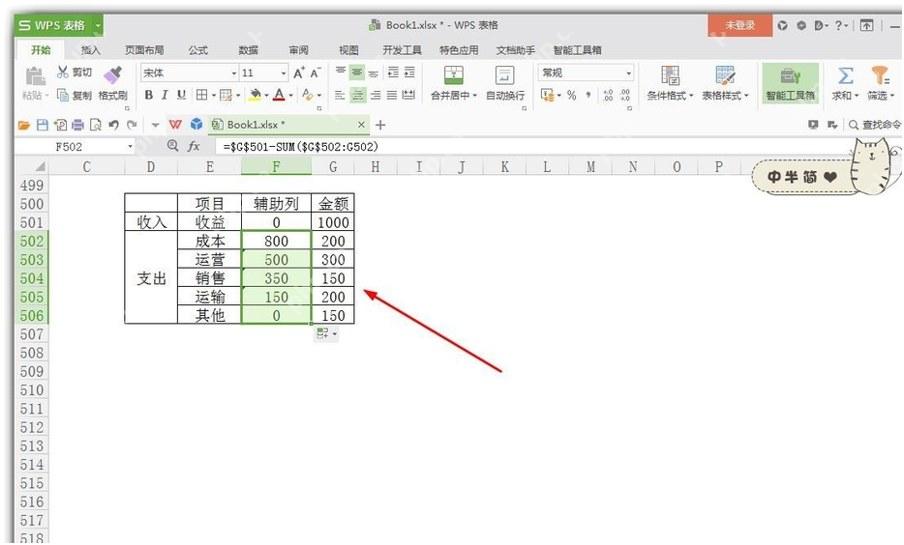Click the Copy (复制) icon

(63, 95)
